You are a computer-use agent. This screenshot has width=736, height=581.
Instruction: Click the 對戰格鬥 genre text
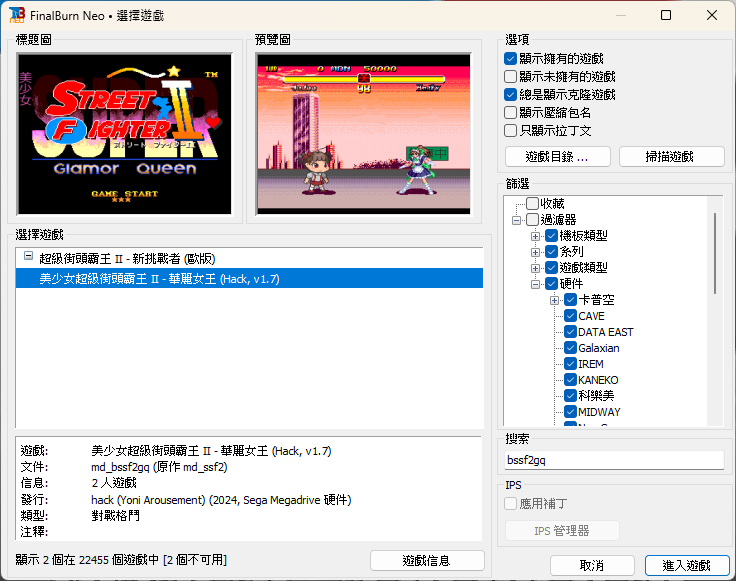coord(115,516)
